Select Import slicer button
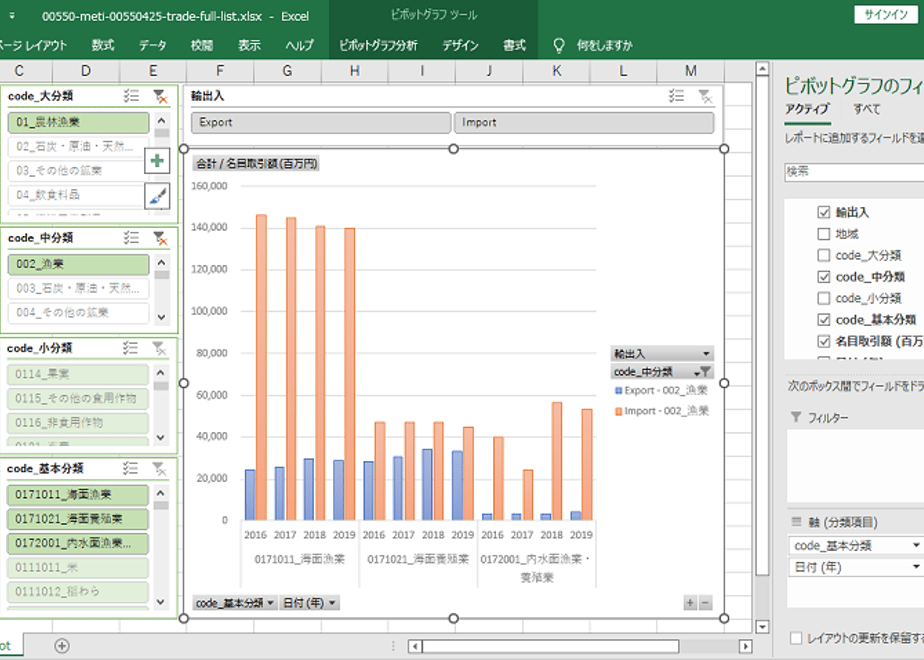The image size is (924, 660). tap(584, 122)
